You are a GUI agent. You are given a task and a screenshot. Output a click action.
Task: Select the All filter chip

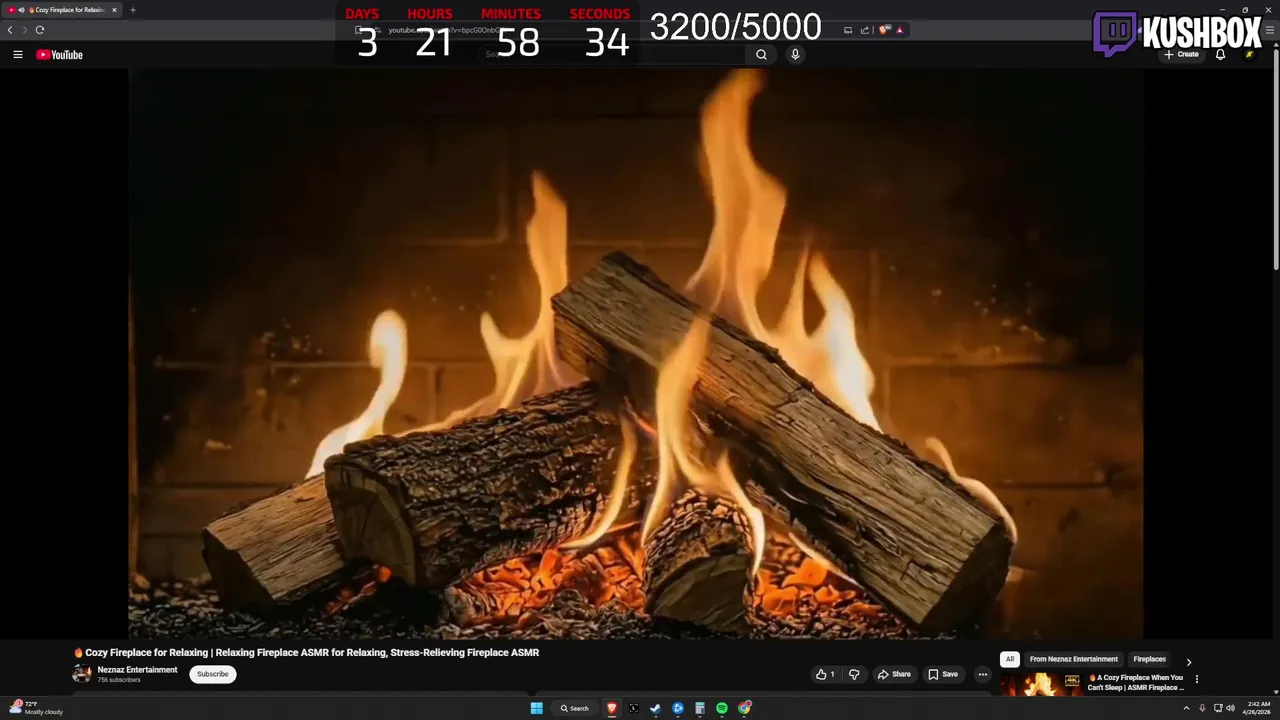pos(1010,659)
